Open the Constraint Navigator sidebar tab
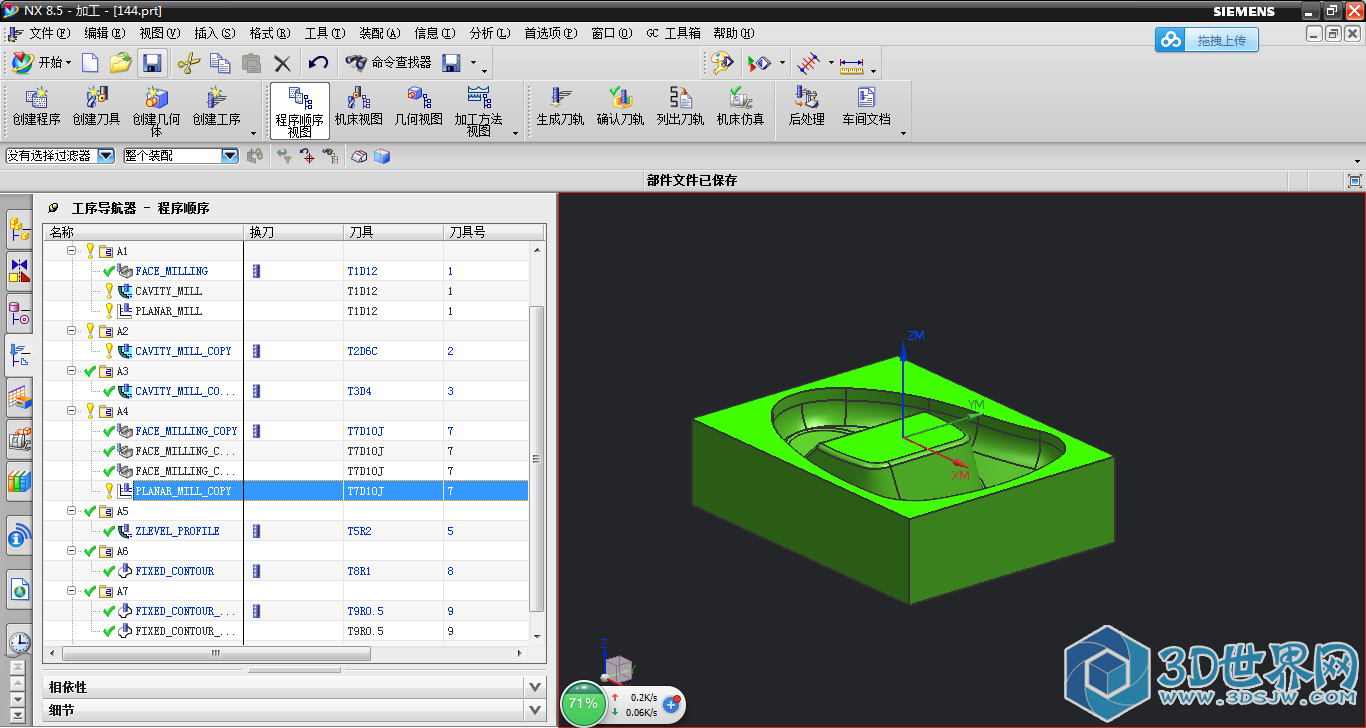 [x=19, y=269]
